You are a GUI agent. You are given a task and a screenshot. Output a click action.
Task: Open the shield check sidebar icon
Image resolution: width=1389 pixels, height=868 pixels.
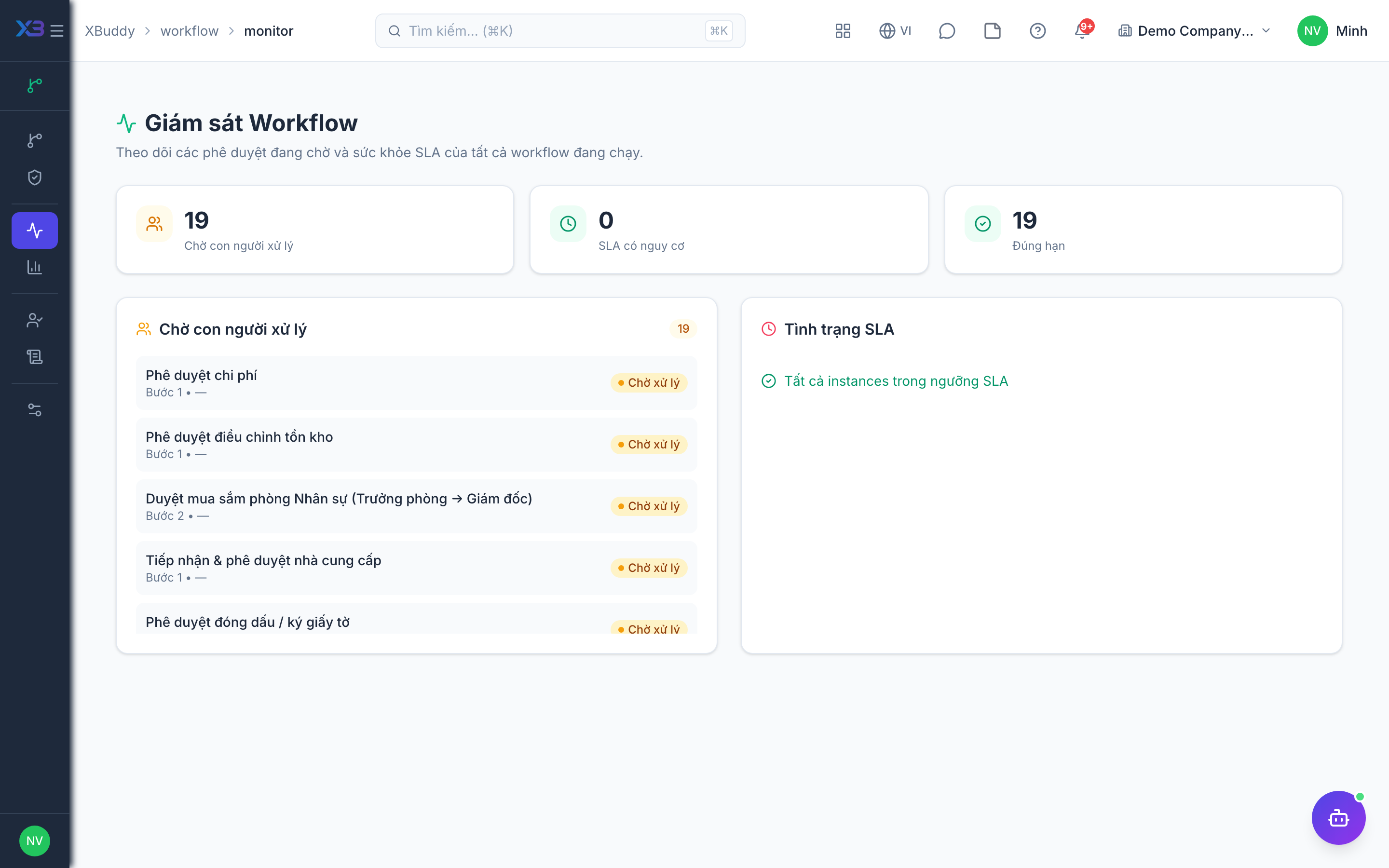tap(34, 177)
